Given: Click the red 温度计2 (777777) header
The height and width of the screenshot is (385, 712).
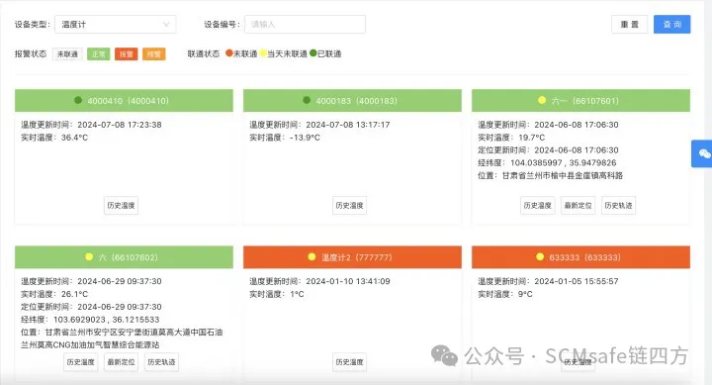Looking at the screenshot, I should [x=352, y=257].
